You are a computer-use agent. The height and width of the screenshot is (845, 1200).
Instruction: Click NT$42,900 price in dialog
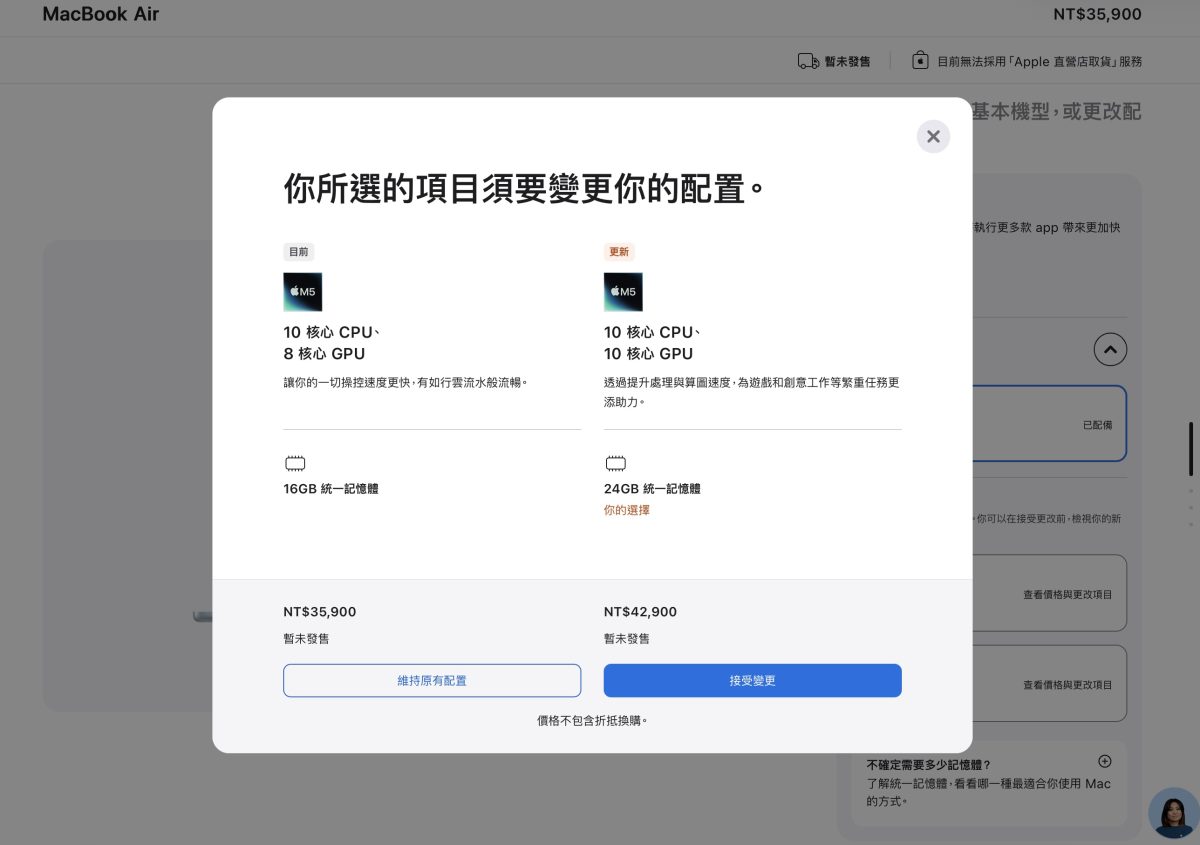pos(640,612)
